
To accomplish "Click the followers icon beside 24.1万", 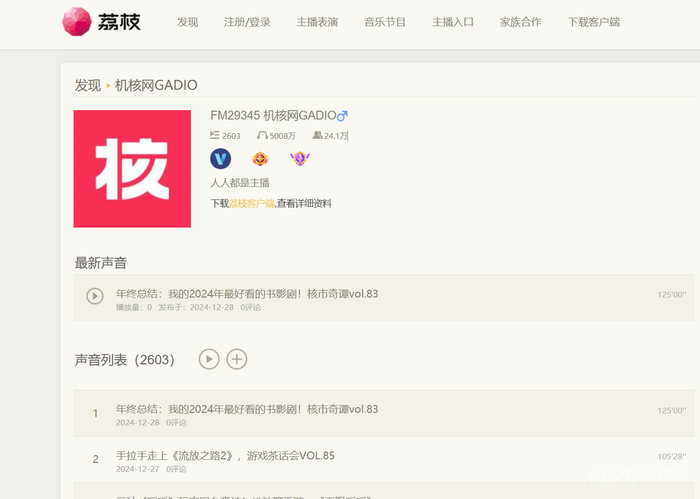I will click(x=317, y=135).
